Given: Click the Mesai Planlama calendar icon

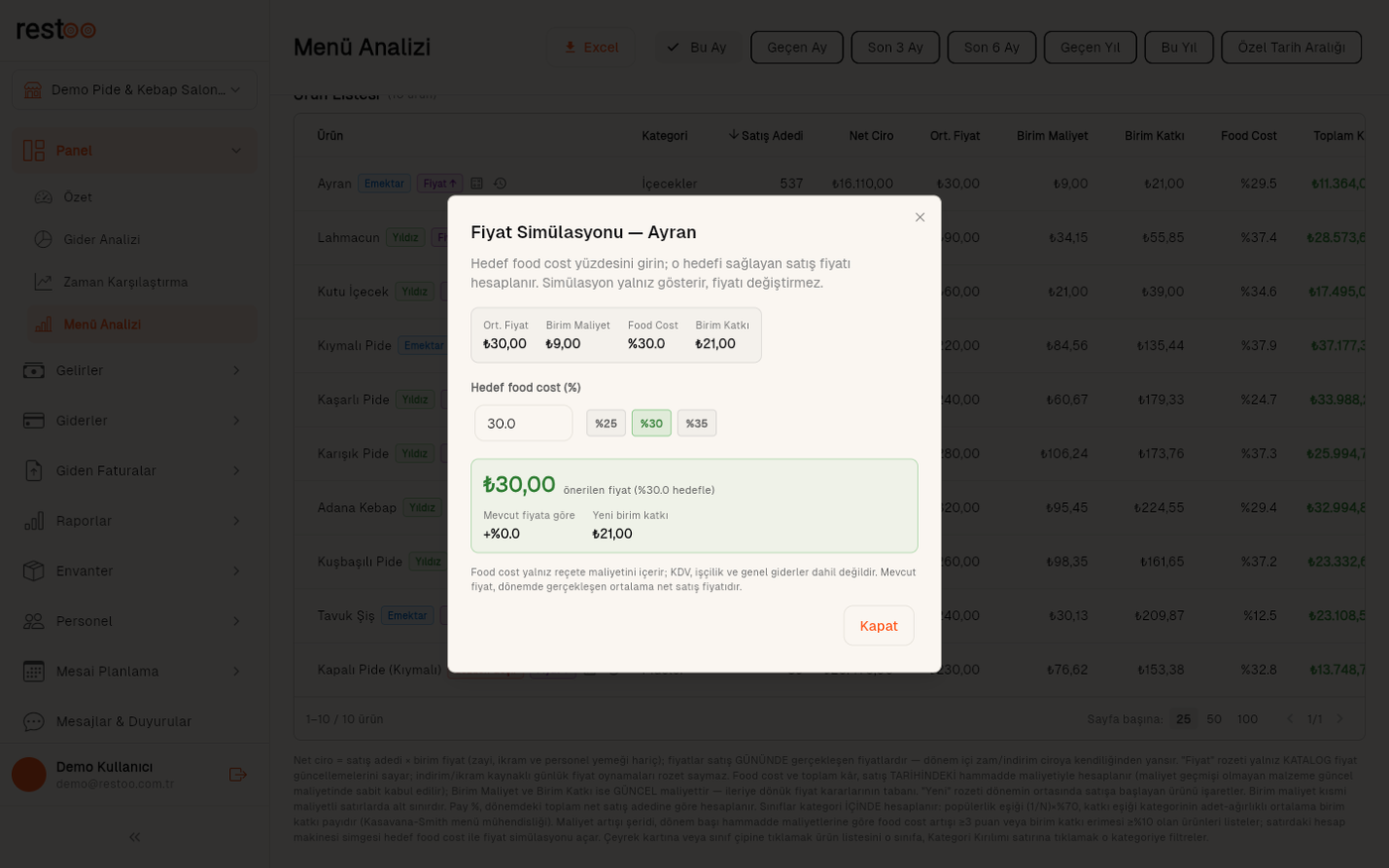Looking at the screenshot, I should (x=34, y=672).
